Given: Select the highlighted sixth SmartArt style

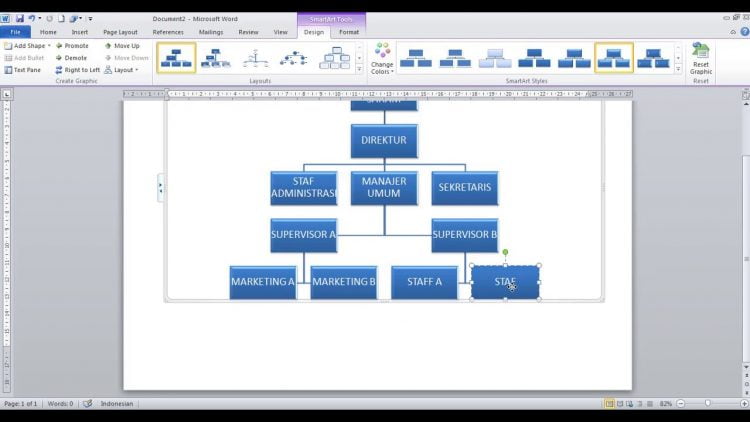Looking at the screenshot, I should (x=614, y=58).
